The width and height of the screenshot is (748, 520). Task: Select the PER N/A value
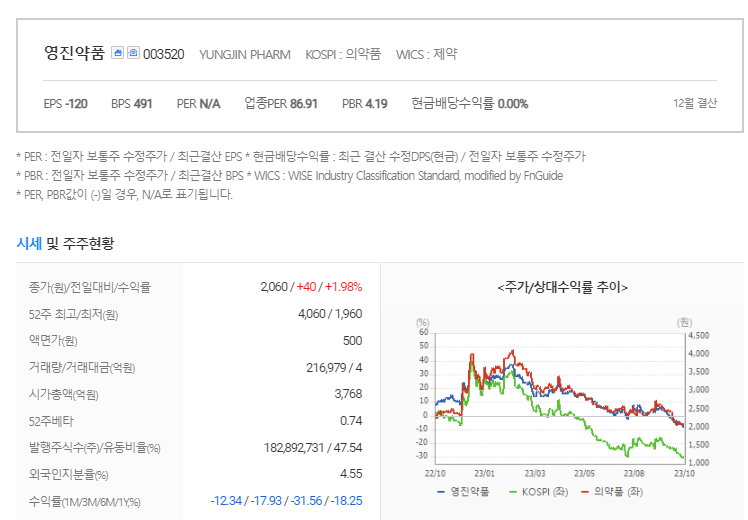click(198, 104)
